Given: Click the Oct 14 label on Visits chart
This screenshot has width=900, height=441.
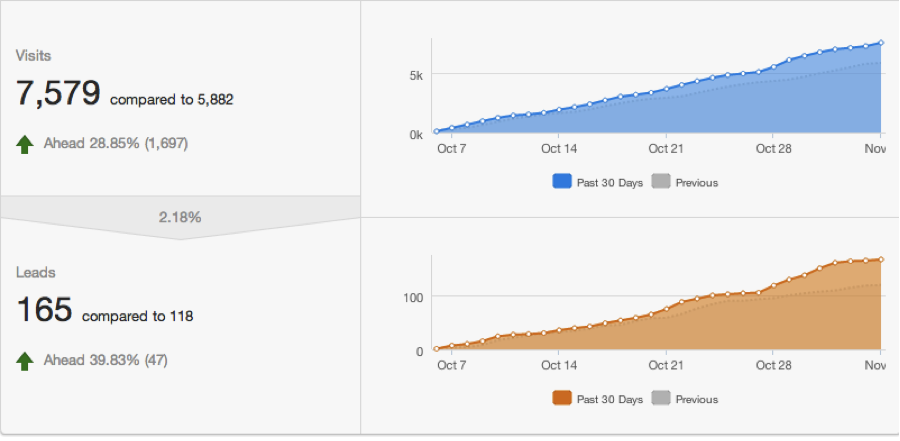Looking at the screenshot, I should click(x=558, y=149).
